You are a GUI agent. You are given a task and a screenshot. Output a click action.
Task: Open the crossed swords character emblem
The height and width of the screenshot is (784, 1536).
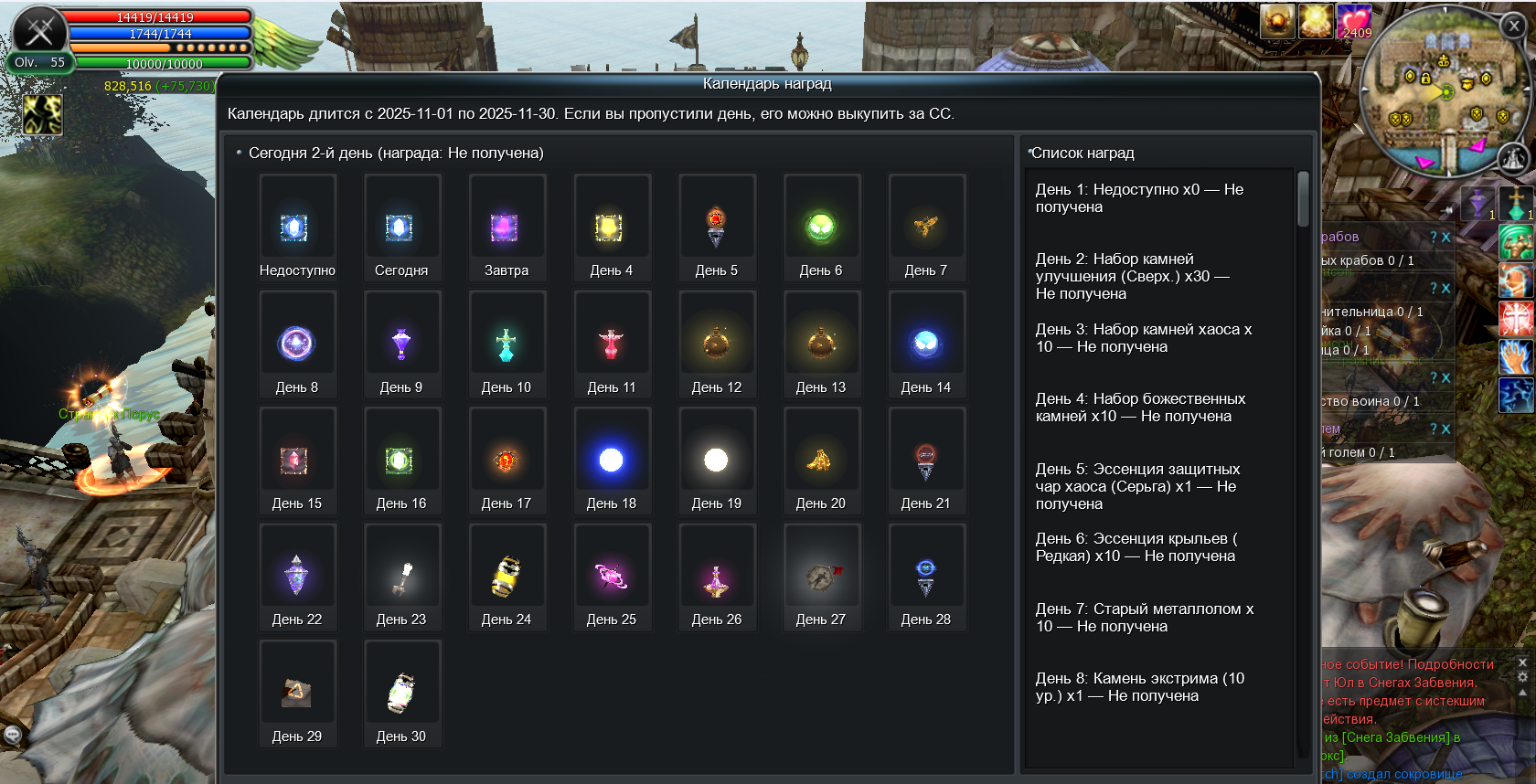point(39,31)
